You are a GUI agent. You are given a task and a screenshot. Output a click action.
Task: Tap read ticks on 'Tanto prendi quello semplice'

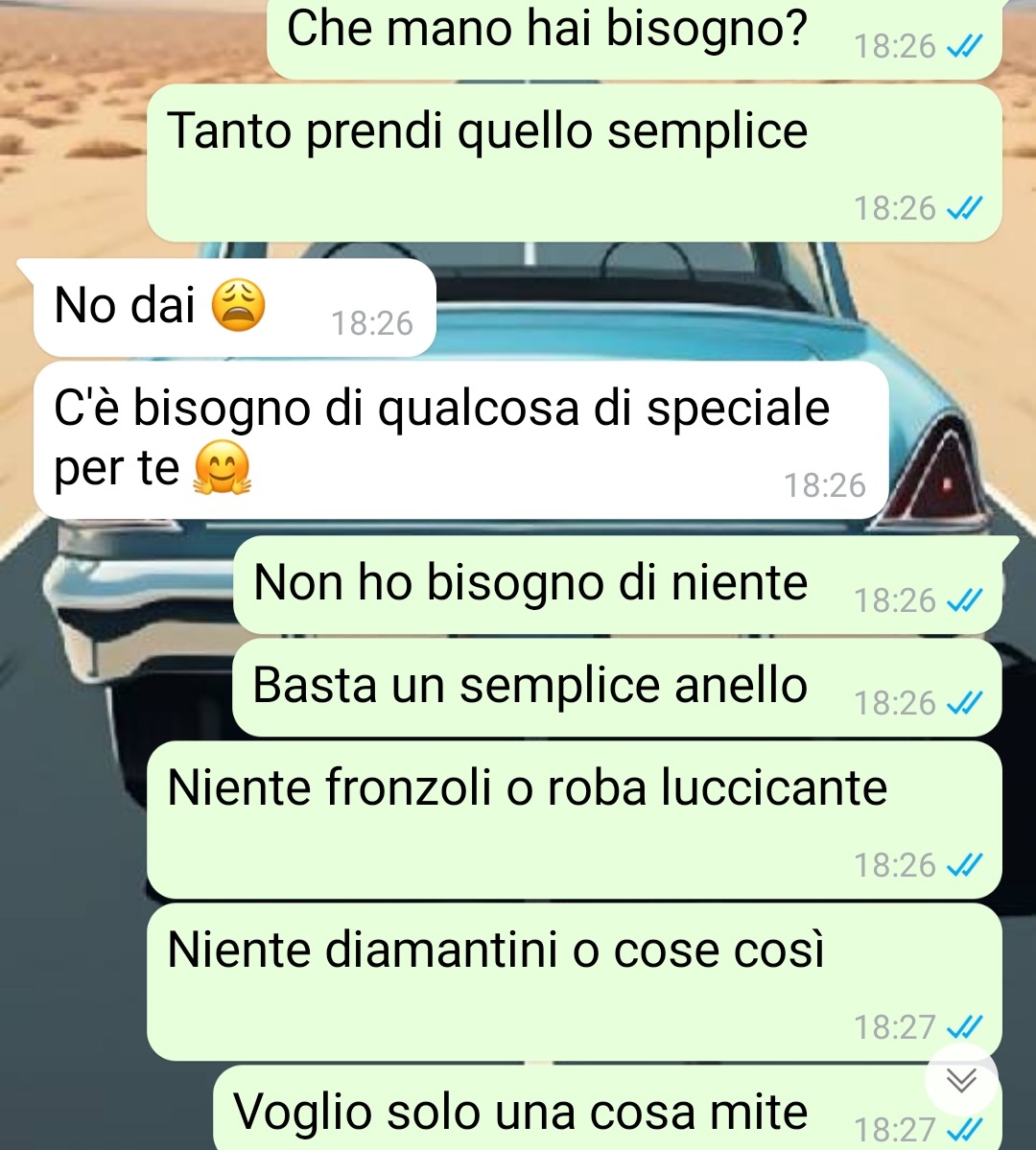click(964, 208)
